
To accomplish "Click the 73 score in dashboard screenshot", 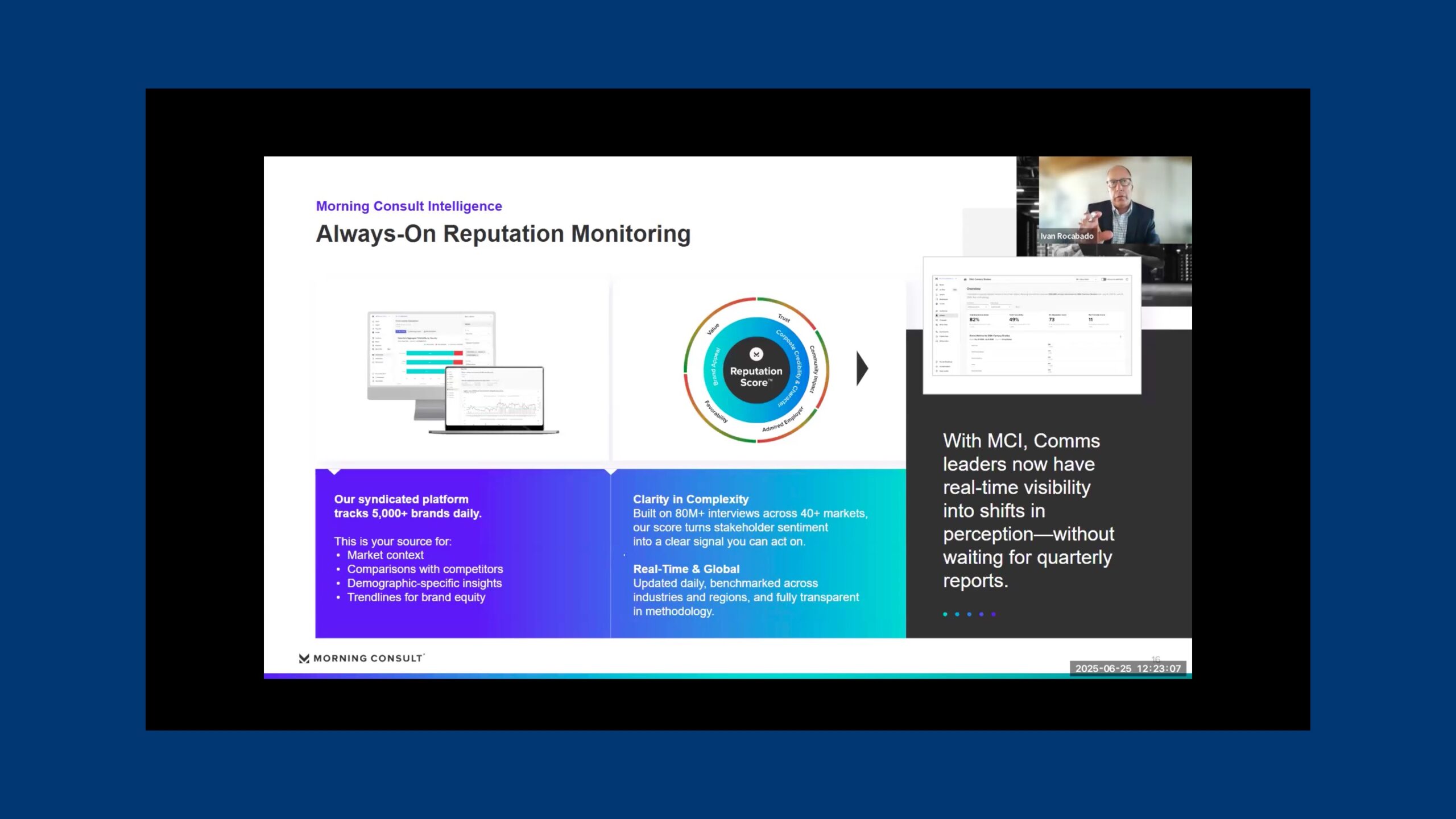I will [x=1052, y=320].
